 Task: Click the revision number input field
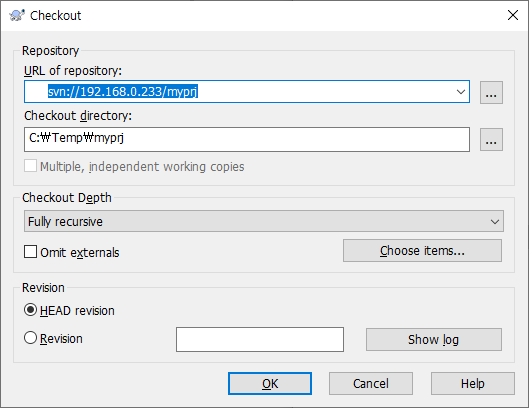260,339
